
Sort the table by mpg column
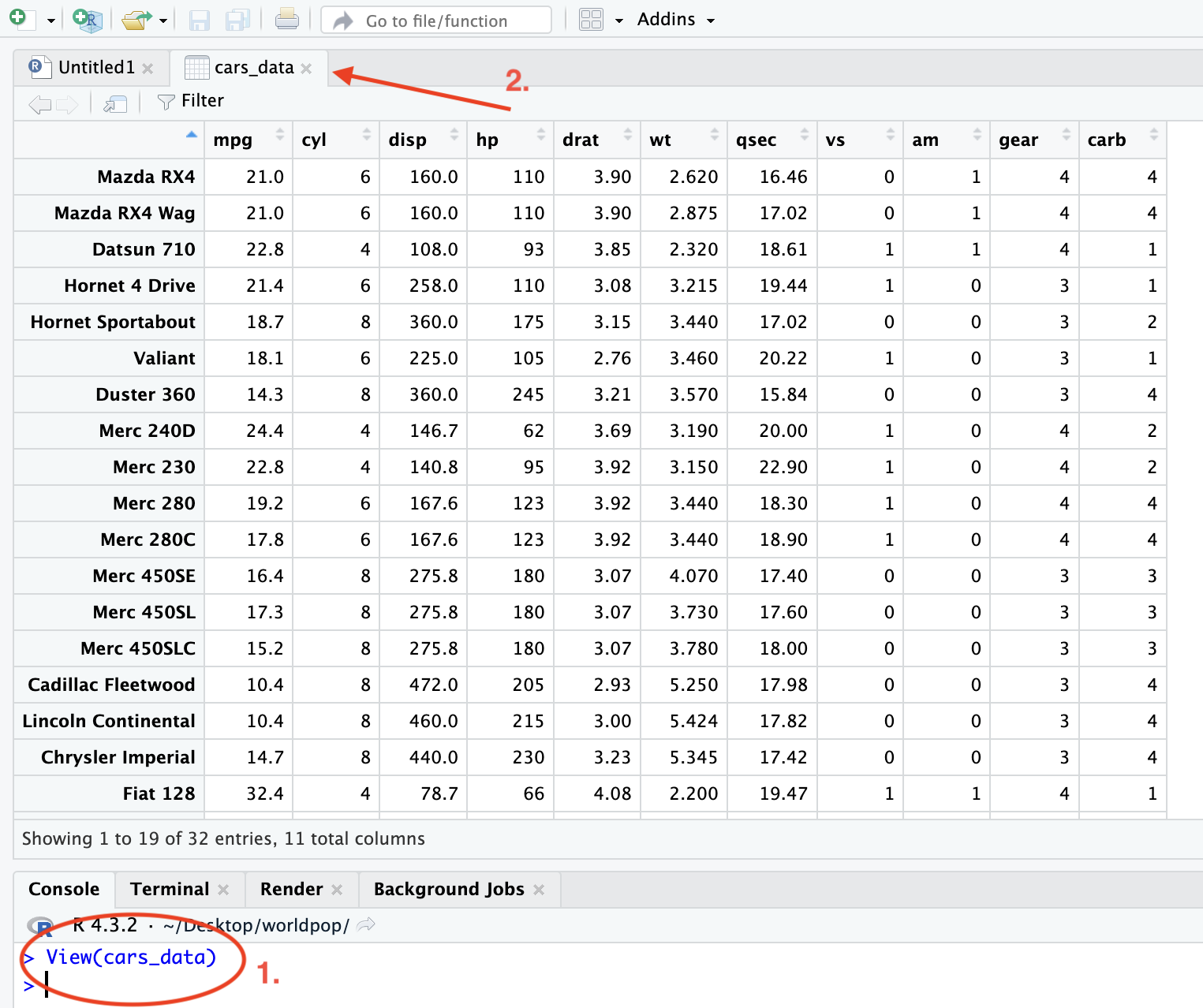pyautogui.click(x=248, y=140)
